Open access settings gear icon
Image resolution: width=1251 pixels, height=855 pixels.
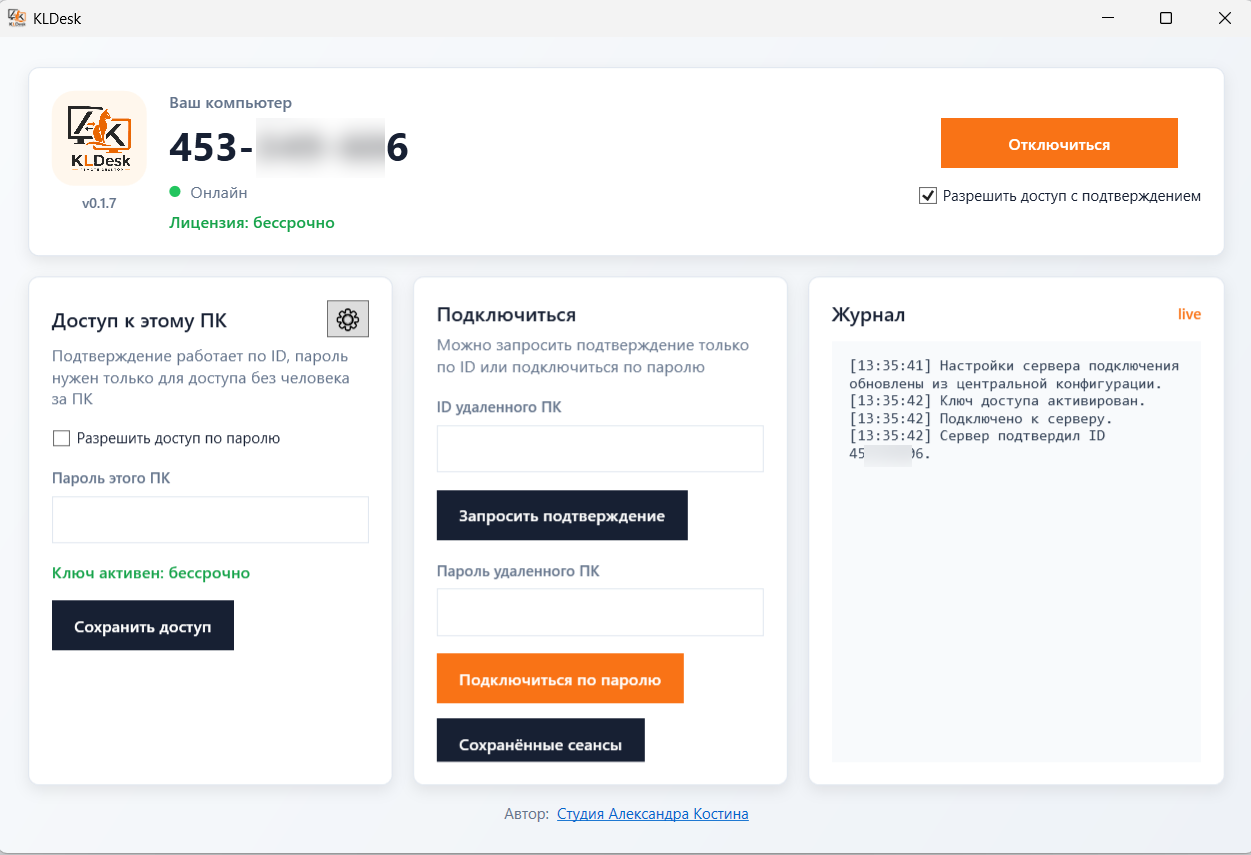pos(348,319)
